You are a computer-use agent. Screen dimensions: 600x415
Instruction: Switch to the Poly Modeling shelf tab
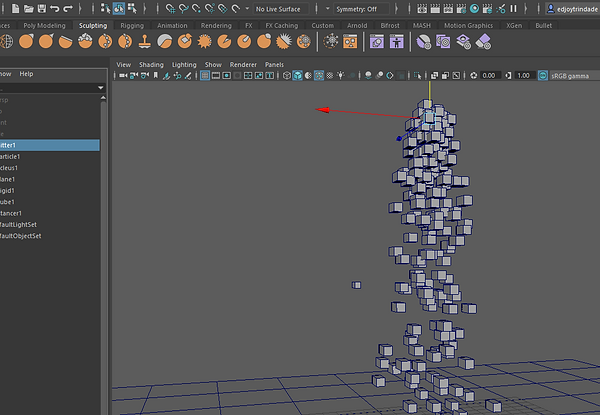tap(44, 25)
